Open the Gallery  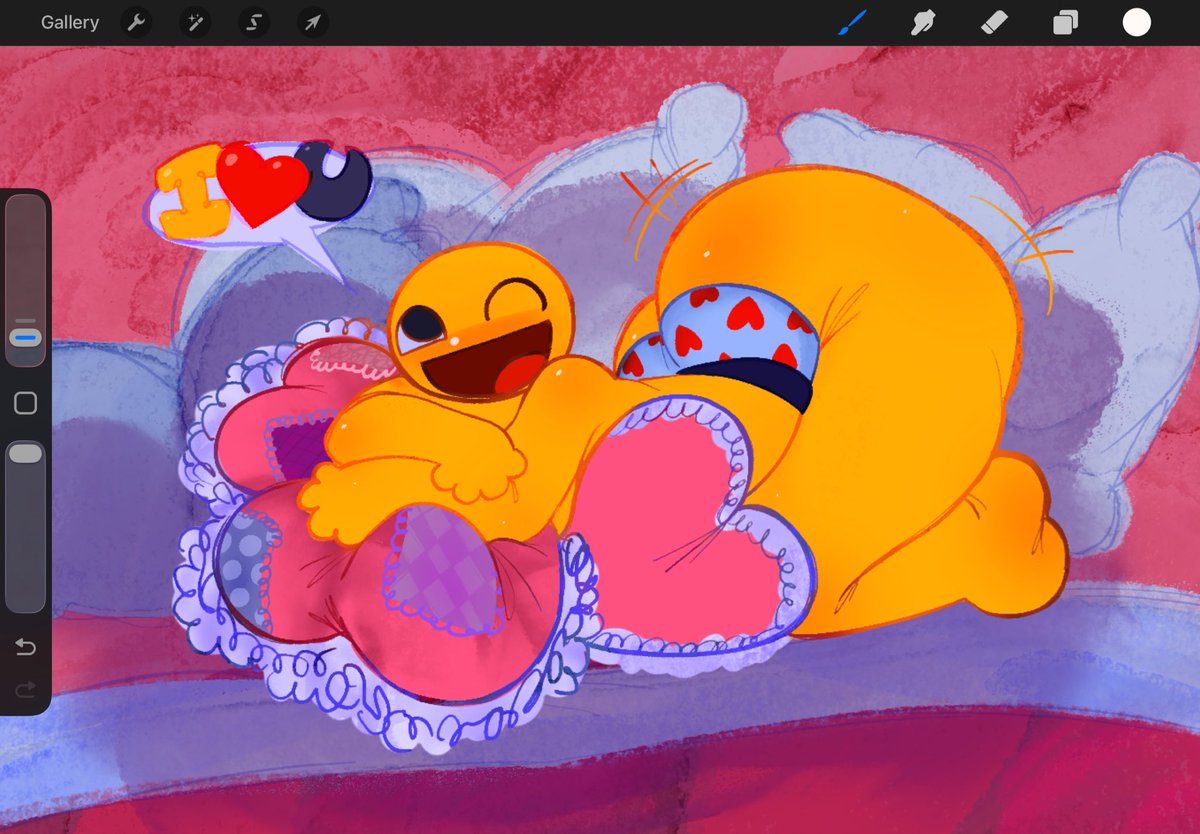(70, 22)
